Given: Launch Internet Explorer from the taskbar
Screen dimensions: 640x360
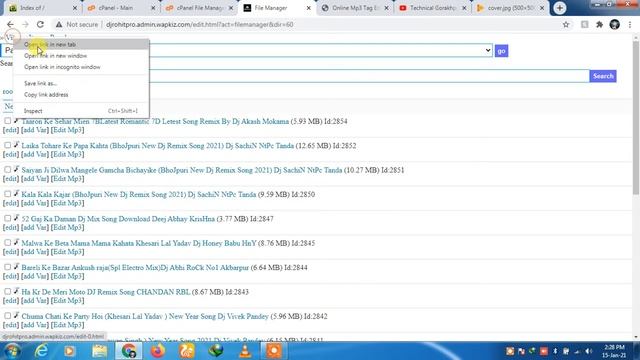Looking at the screenshot, I should click(x=41, y=351).
